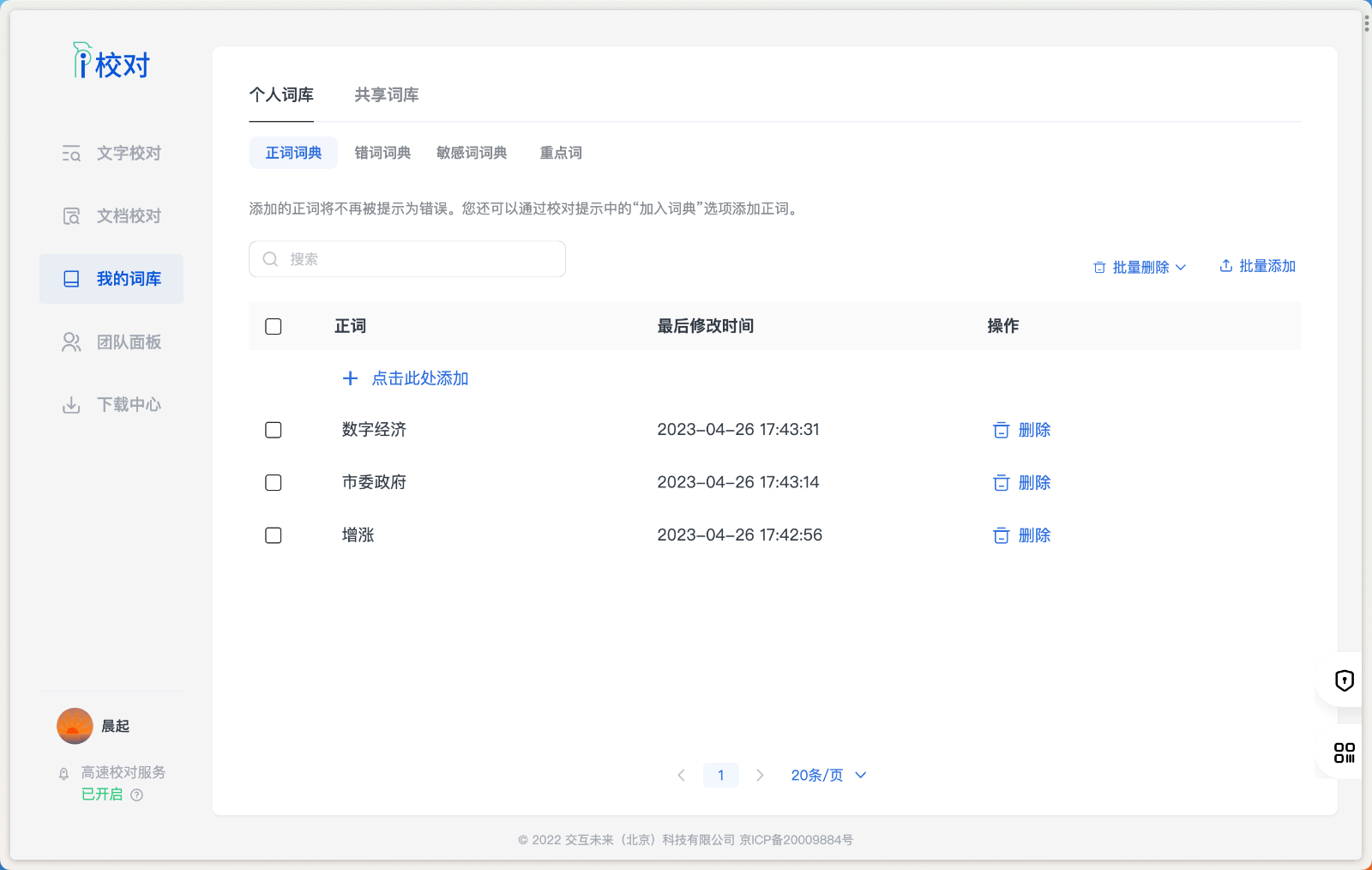Select the checkbox for 数字经济
1372x870 pixels.
click(273, 430)
